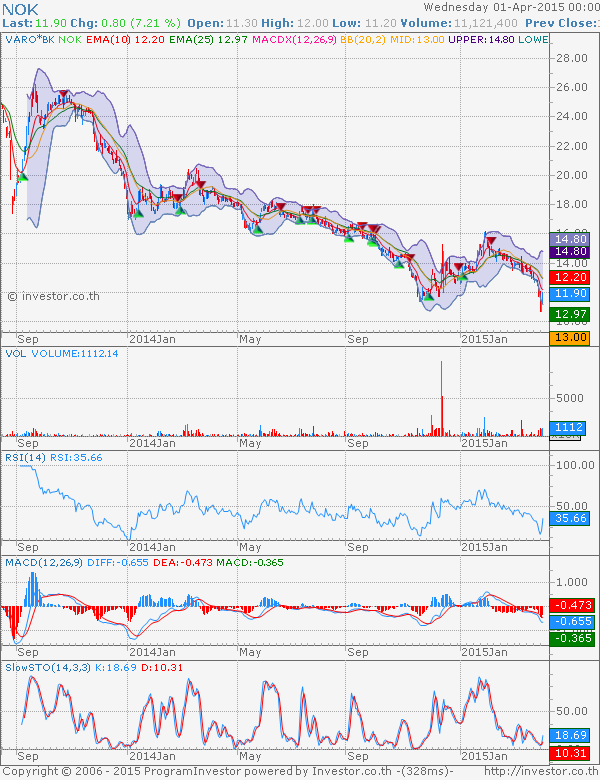Click the NOK ticker title
Image resolution: width=600 pixels, height=780 pixels.
coord(20,8)
